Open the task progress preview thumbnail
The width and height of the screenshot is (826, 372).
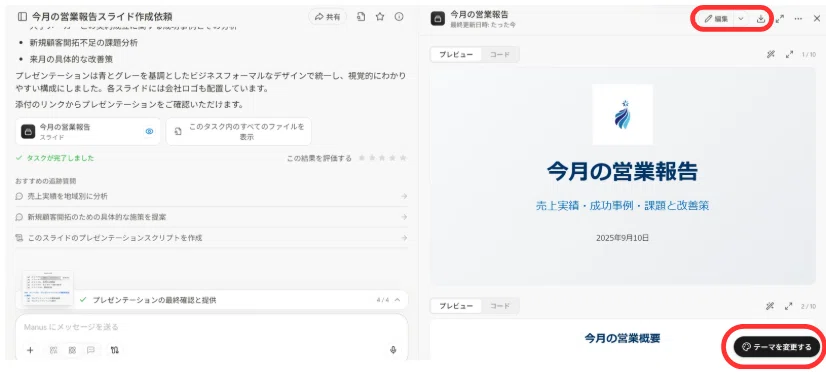pos(48,288)
